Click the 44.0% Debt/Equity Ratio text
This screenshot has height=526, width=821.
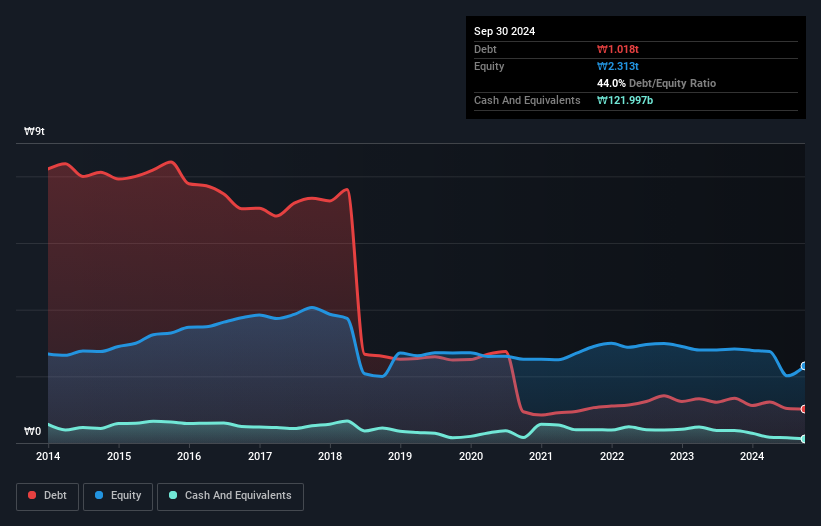coord(656,83)
